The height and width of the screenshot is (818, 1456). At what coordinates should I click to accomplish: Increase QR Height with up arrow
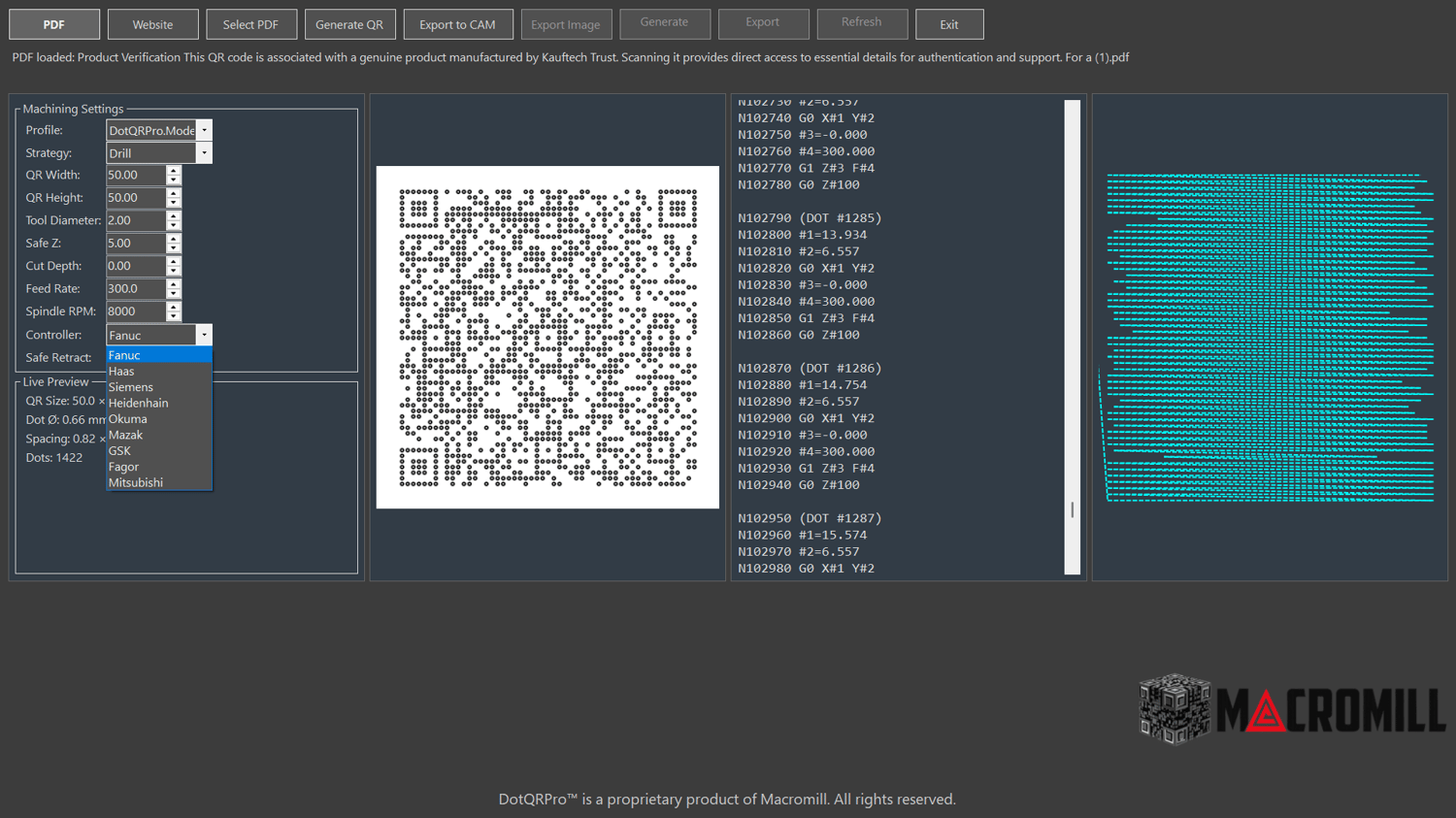click(174, 192)
